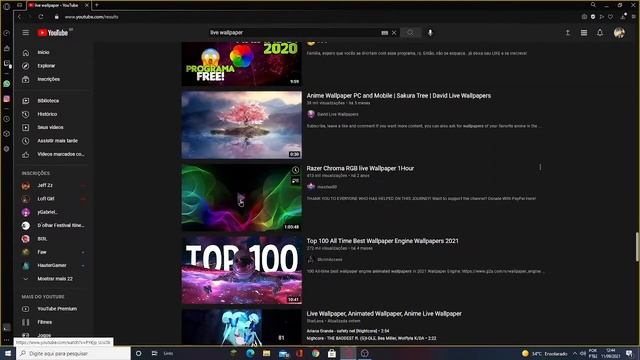
Task: Open the on-screen keyboard icon in search box
Action: (x=384, y=33)
